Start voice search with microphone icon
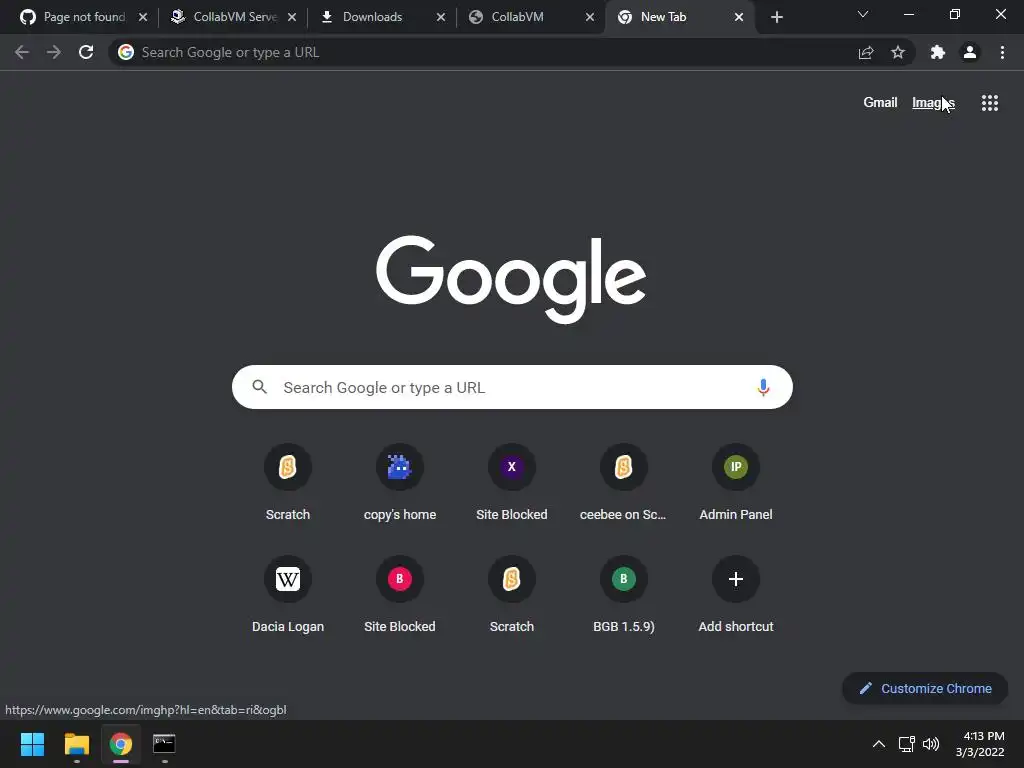This screenshot has width=1024, height=768. (763, 387)
